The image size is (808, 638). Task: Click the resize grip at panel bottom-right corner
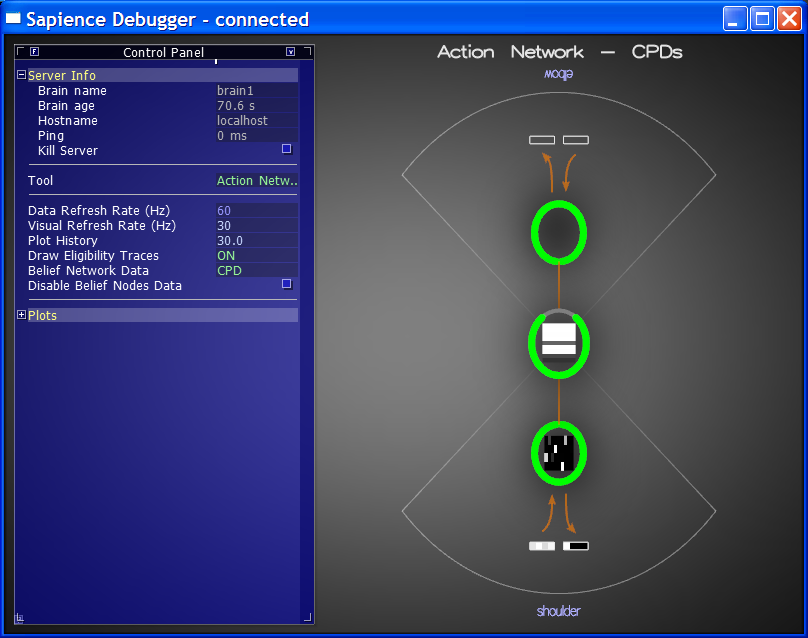point(307,617)
